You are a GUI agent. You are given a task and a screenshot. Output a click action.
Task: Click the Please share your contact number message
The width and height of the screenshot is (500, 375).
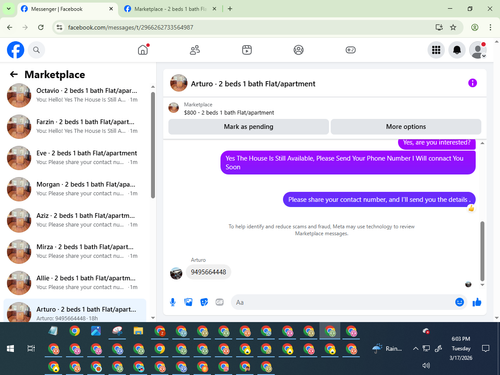379,200
